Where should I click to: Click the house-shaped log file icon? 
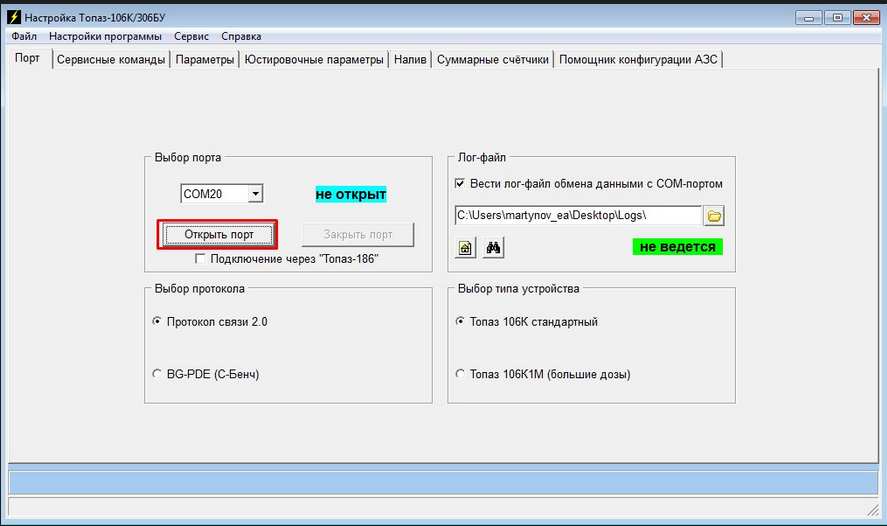465,248
